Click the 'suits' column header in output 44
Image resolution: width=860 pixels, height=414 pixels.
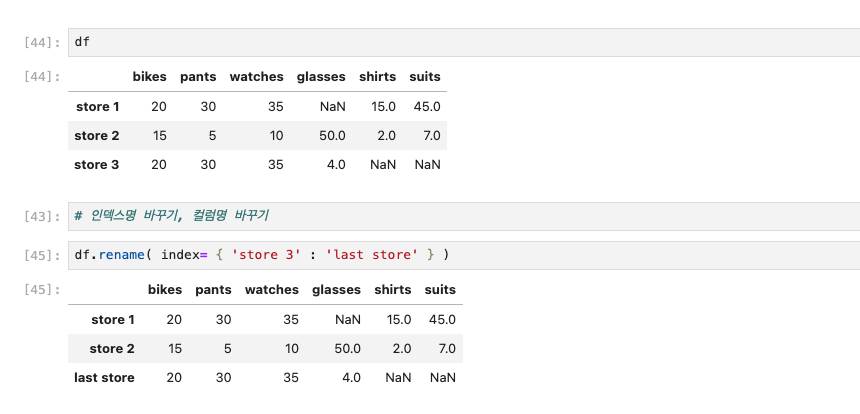425,77
